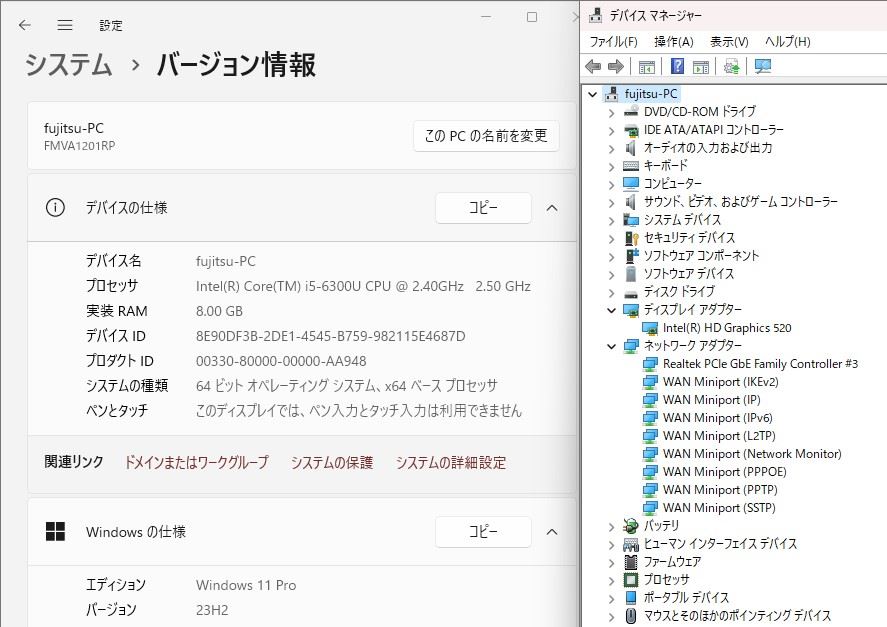
Task: Open the Settings hamburger navigation menu
Action: tap(65, 25)
